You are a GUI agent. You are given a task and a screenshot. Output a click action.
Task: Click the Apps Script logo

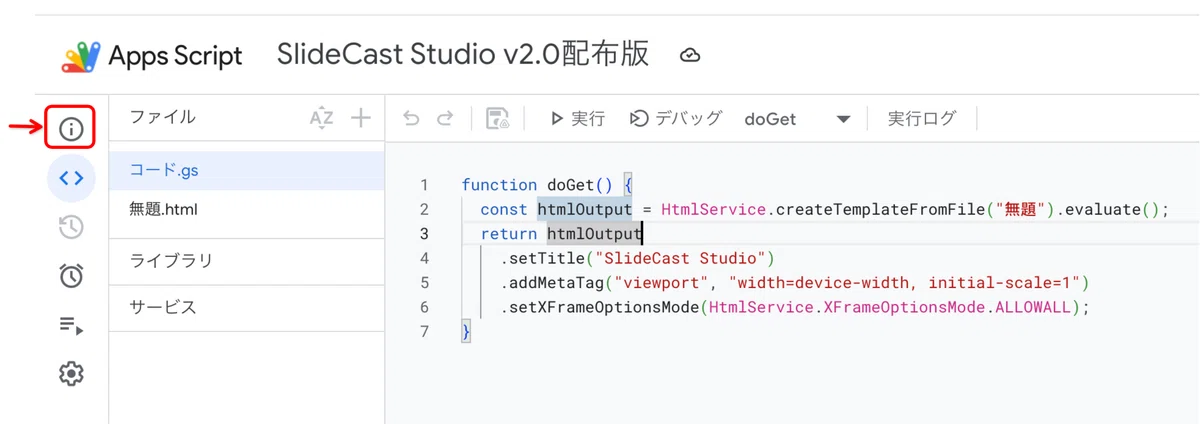pyautogui.click(x=81, y=56)
